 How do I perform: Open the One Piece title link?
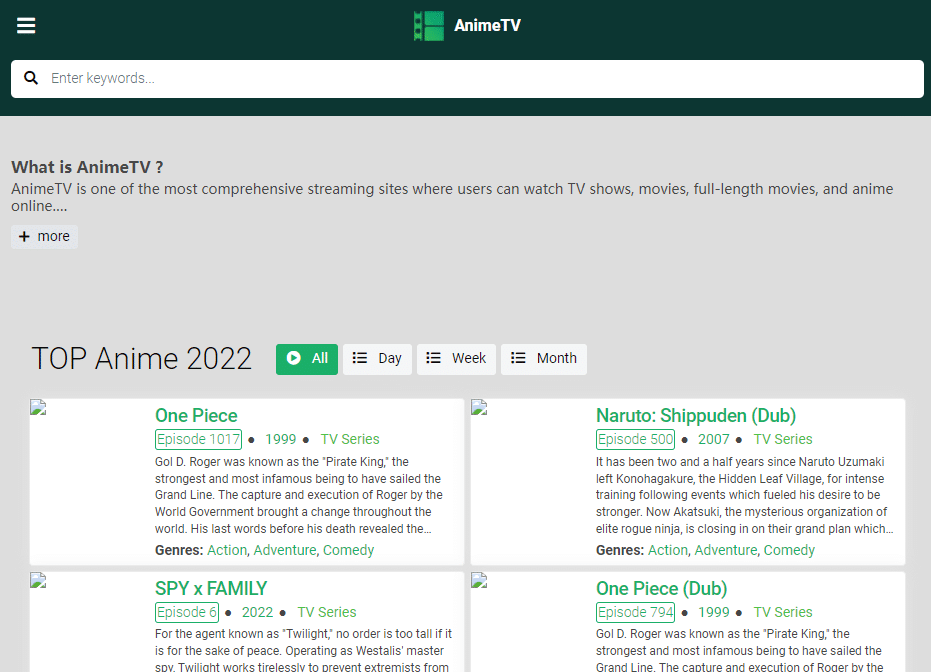click(x=196, y=416)
